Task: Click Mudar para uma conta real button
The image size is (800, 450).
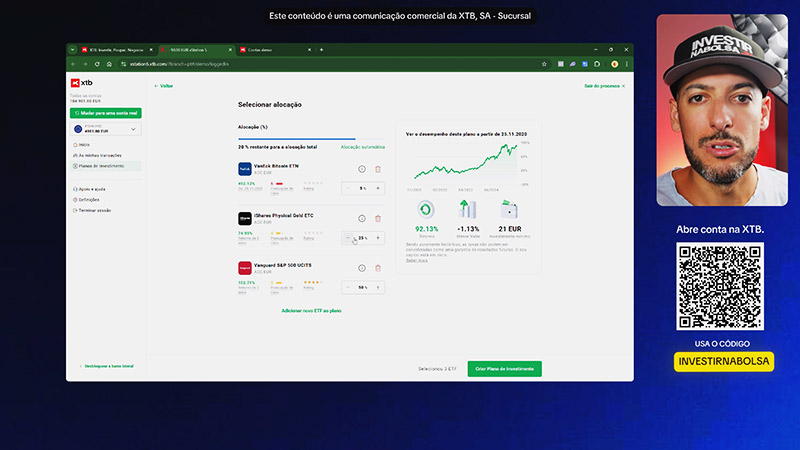Action: tap(106, 113)
